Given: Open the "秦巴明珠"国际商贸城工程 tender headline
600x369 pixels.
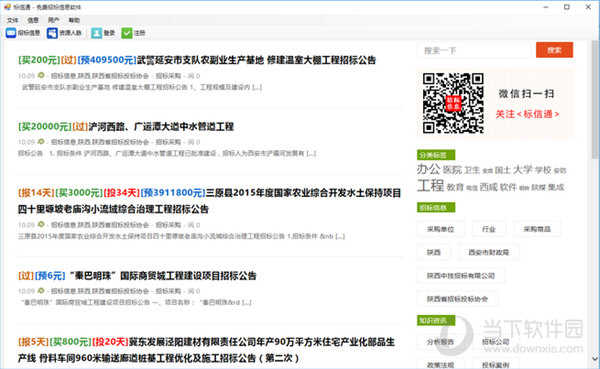Looking at the screenshot, I should click(163, 276).
